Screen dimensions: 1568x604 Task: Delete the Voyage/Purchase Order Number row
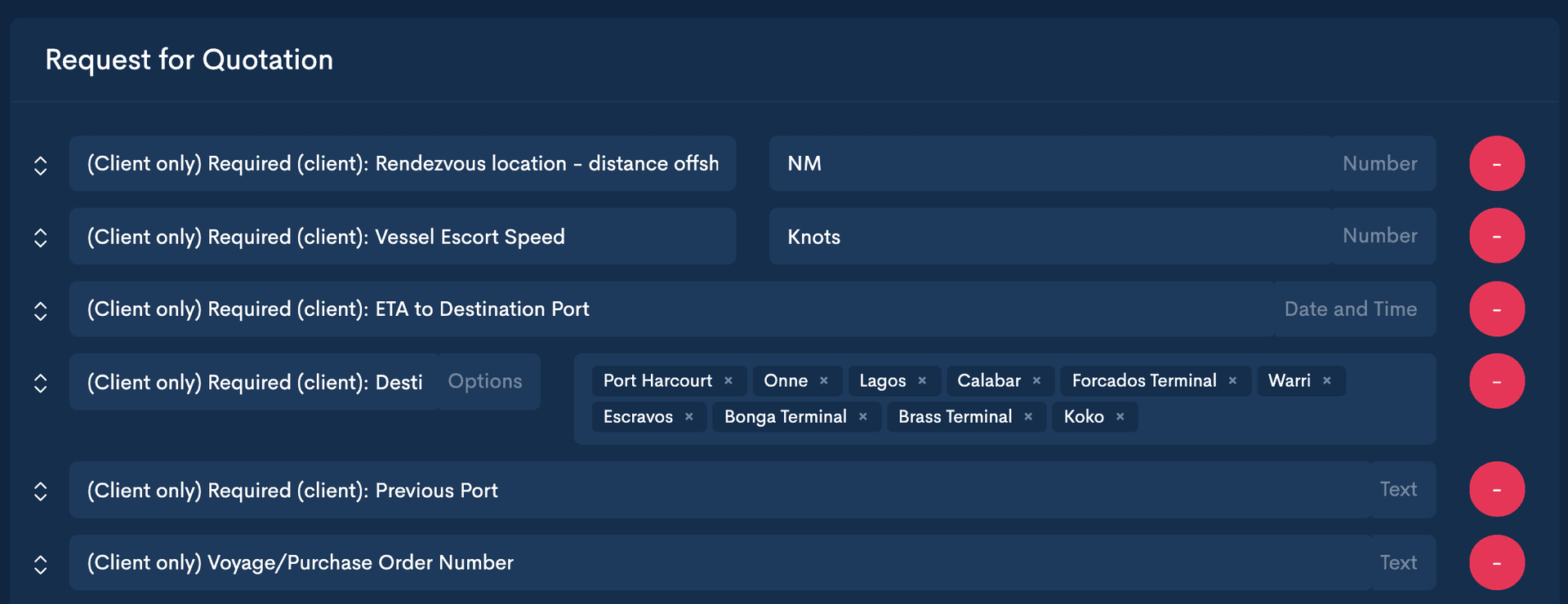click(1496, 563)
